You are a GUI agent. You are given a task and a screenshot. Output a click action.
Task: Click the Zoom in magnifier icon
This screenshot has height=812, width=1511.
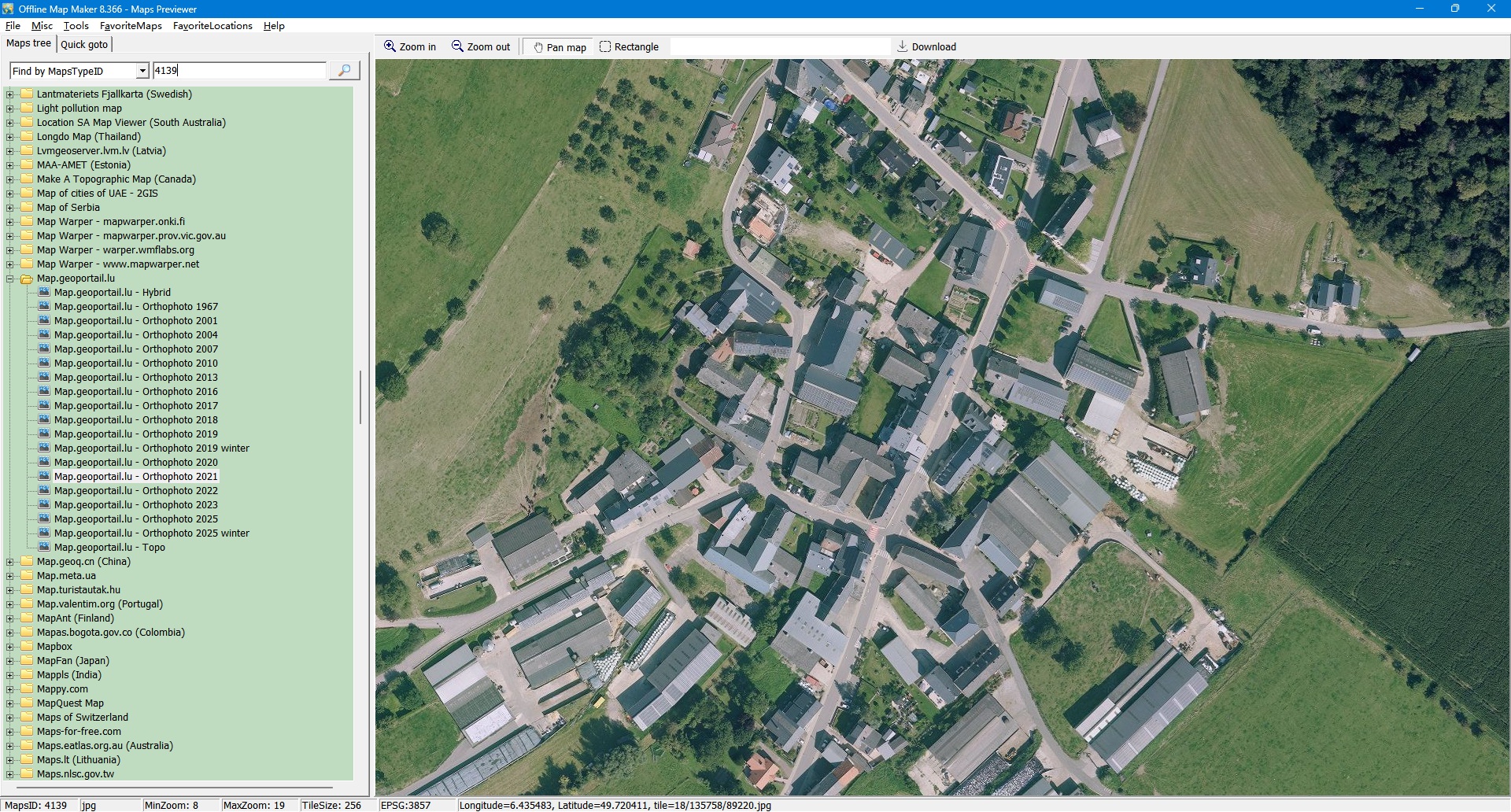(x=390, y=46)
